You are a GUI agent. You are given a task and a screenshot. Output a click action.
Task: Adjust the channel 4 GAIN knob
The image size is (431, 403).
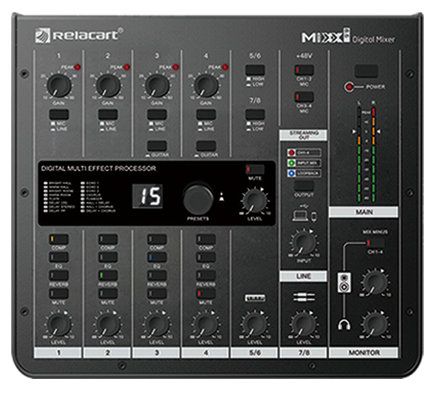pyautogui.click(x=206, y=86)
